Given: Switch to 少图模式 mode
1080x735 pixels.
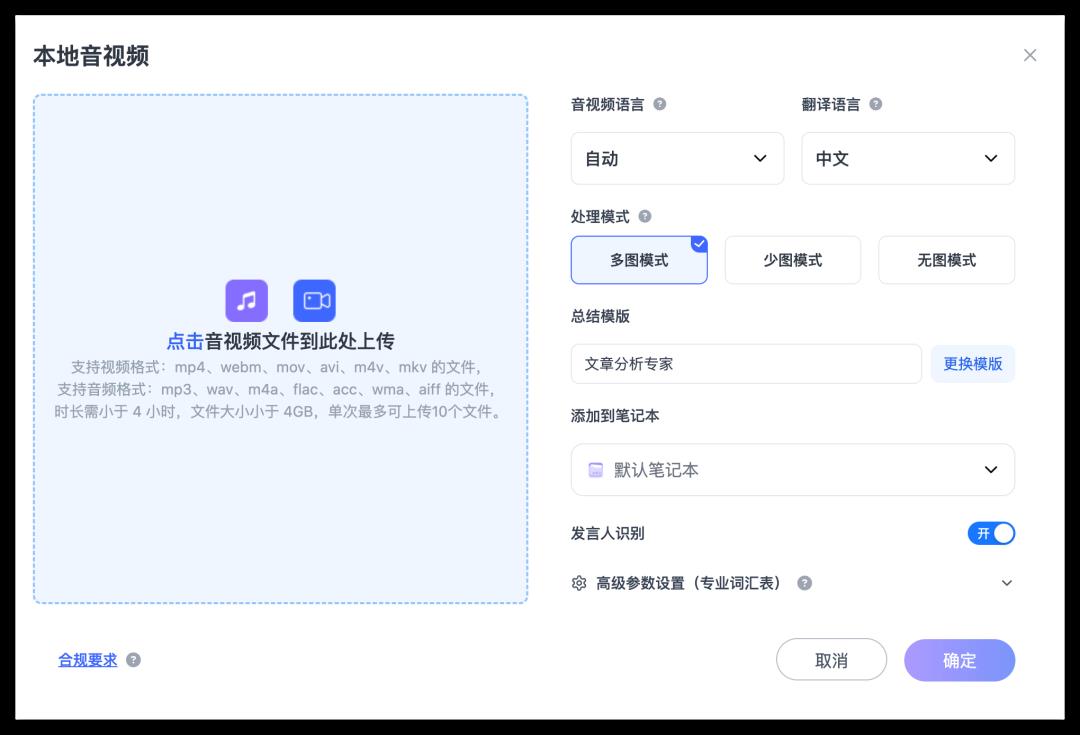Looking at the screenshot, I should click(792, 259).
